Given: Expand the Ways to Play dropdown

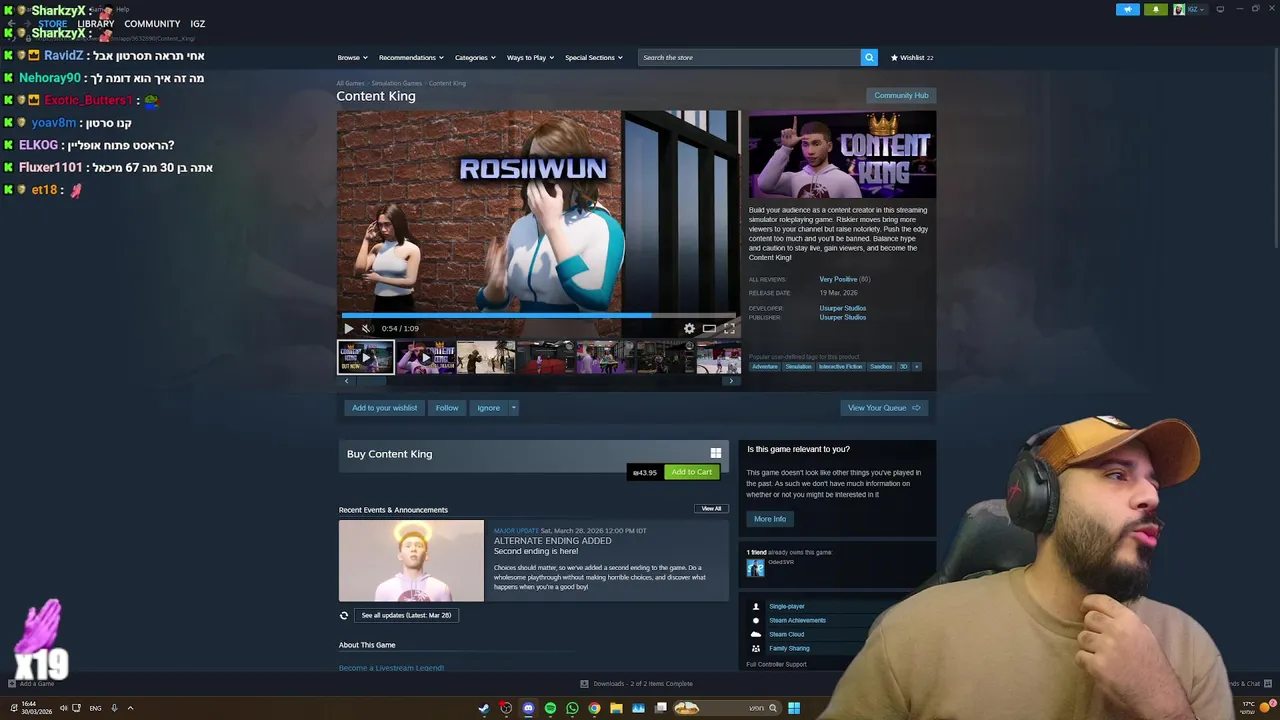Looking at the screenshot, I should [530, 57].
